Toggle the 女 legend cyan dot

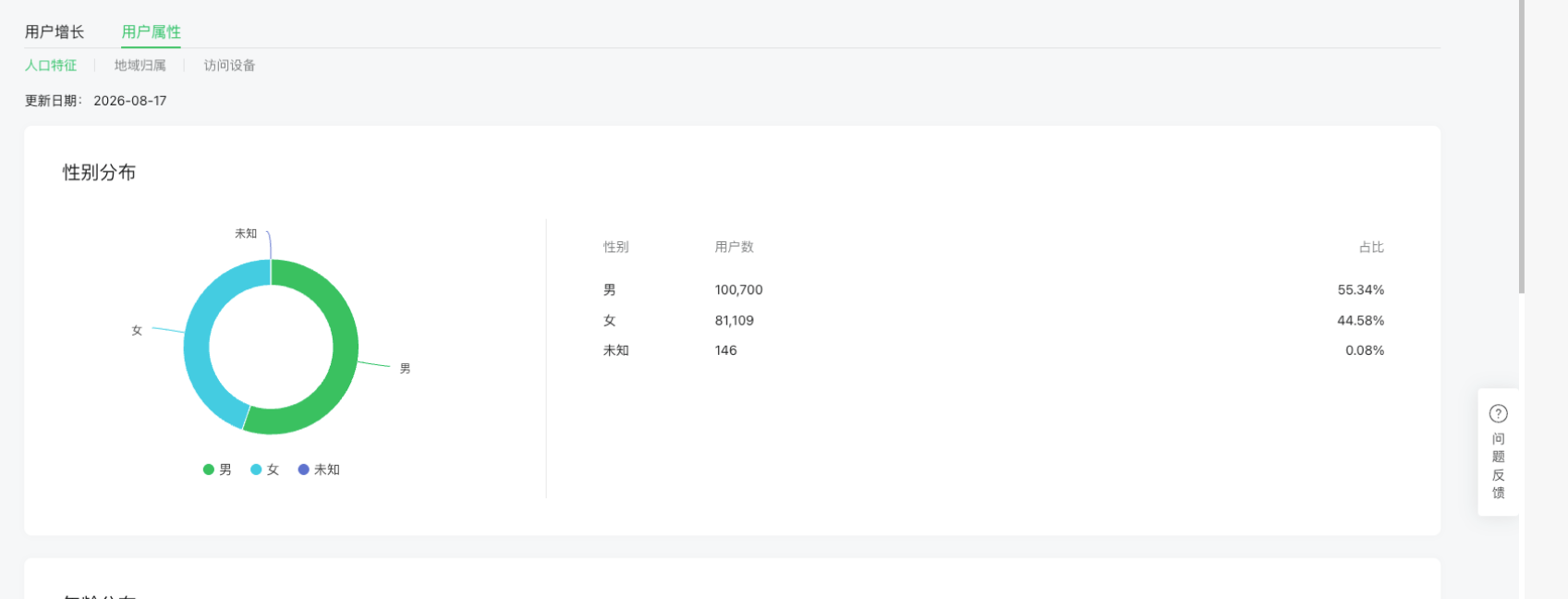256,470
